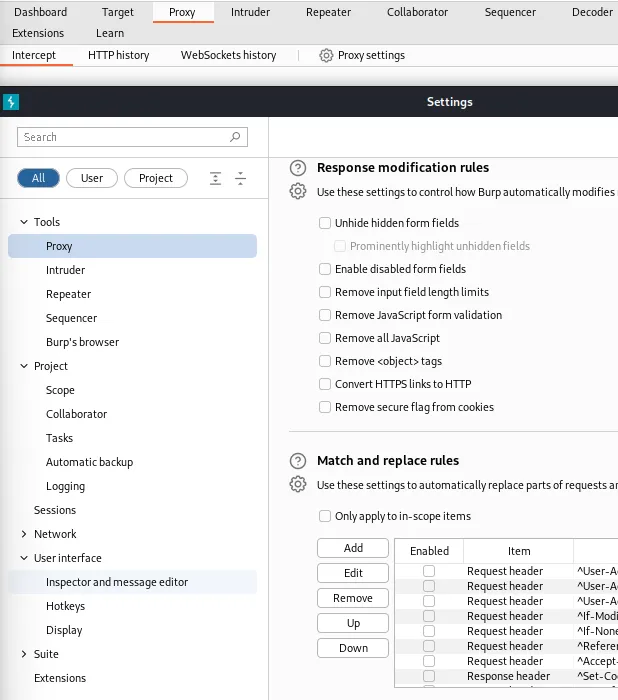Image resolution: width=618 pixels, height=700 pixels.
Task: Expand the Network tree section
Action: (24, 534)
